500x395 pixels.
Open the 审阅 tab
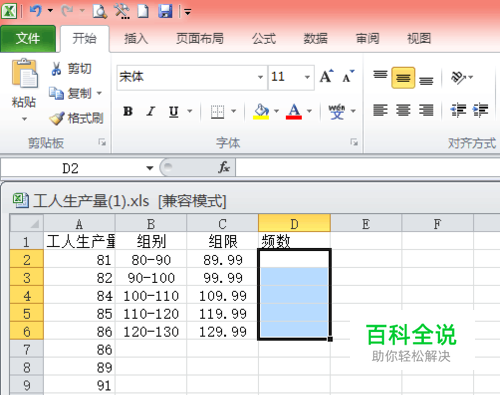367,39
